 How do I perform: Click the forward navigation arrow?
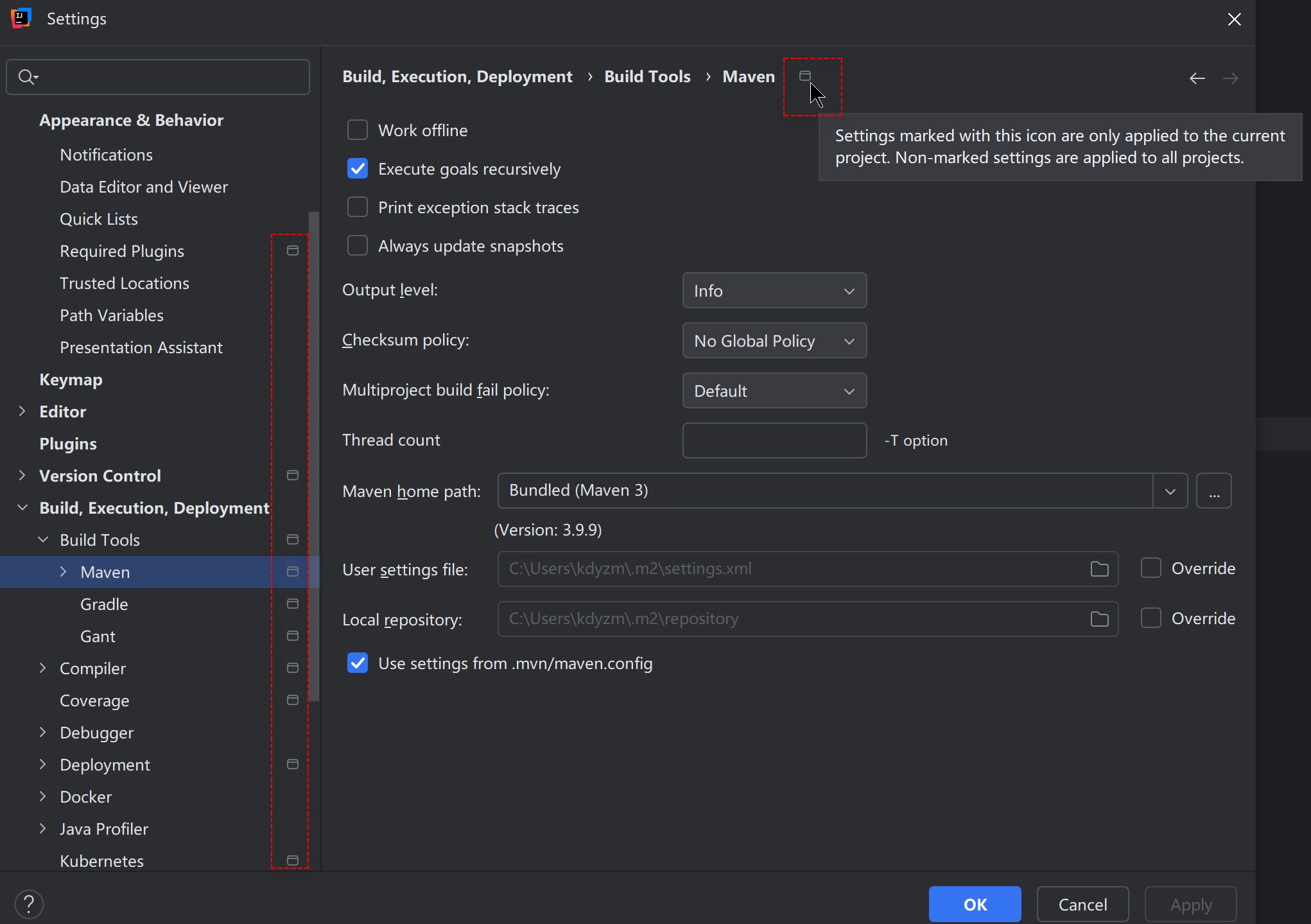click(1230, 78)
